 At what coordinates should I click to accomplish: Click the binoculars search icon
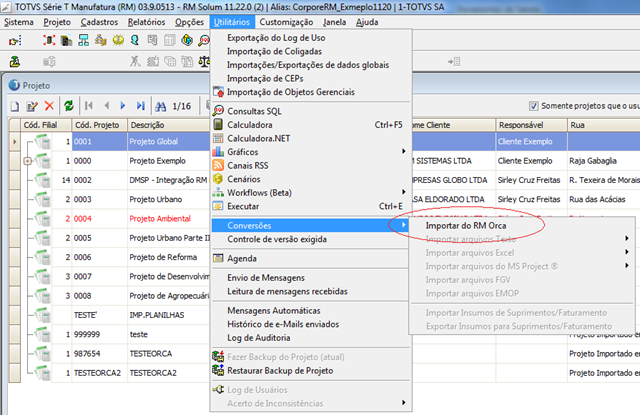point(160,107)
